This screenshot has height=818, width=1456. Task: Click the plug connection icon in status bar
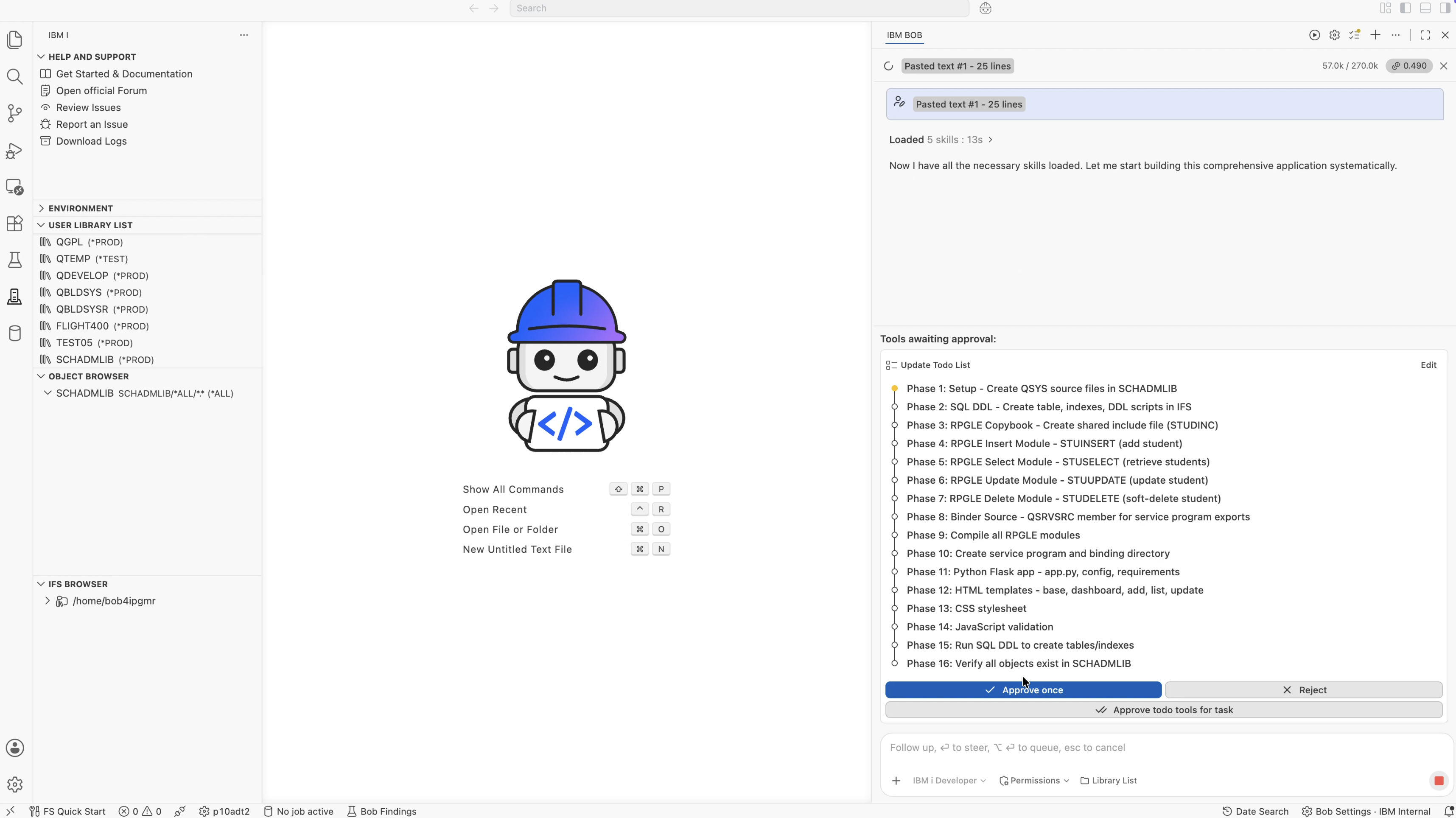point(180,811)
